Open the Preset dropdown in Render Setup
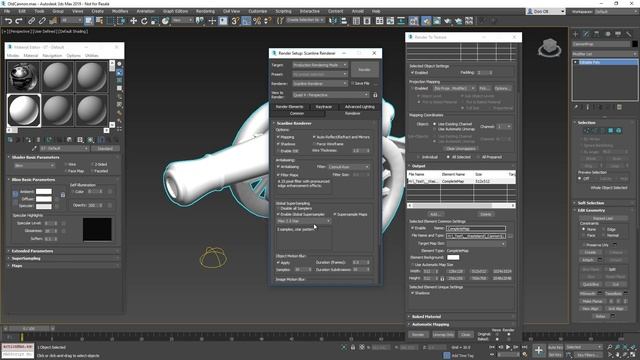Screen dimensions: 640x360 (320, 74)
